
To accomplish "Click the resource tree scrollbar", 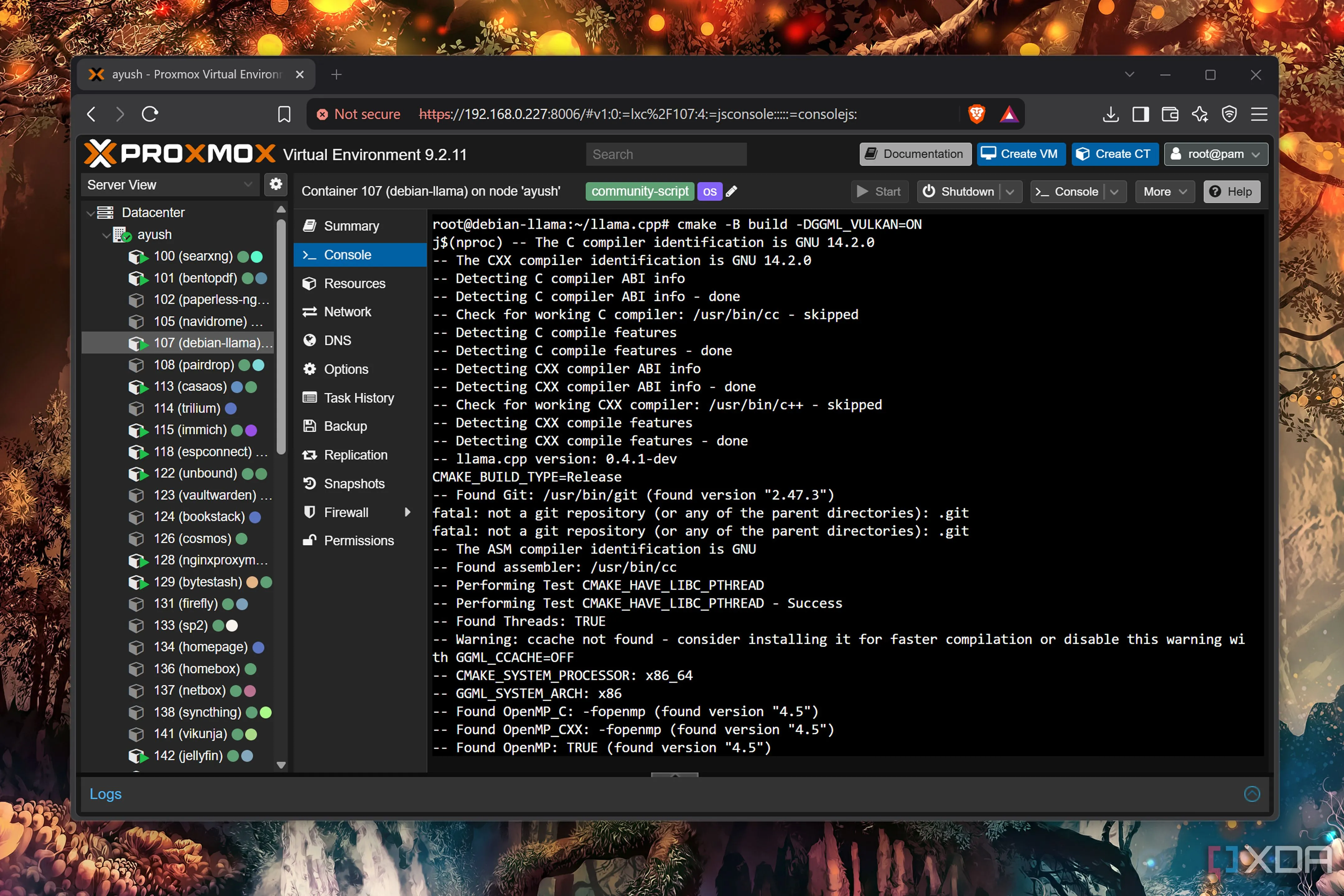I will tap(281, 337).
